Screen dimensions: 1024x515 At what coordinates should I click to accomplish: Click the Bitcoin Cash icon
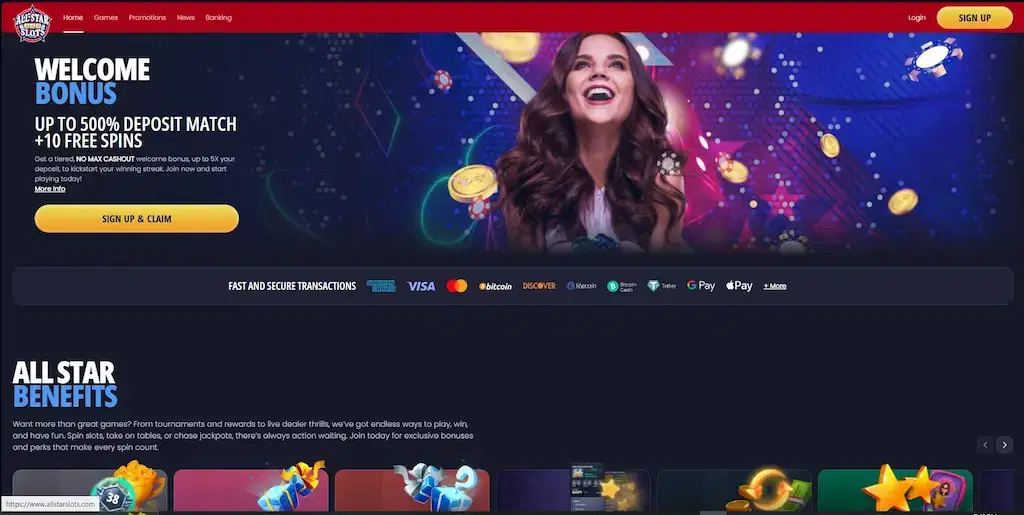point(621,286)
